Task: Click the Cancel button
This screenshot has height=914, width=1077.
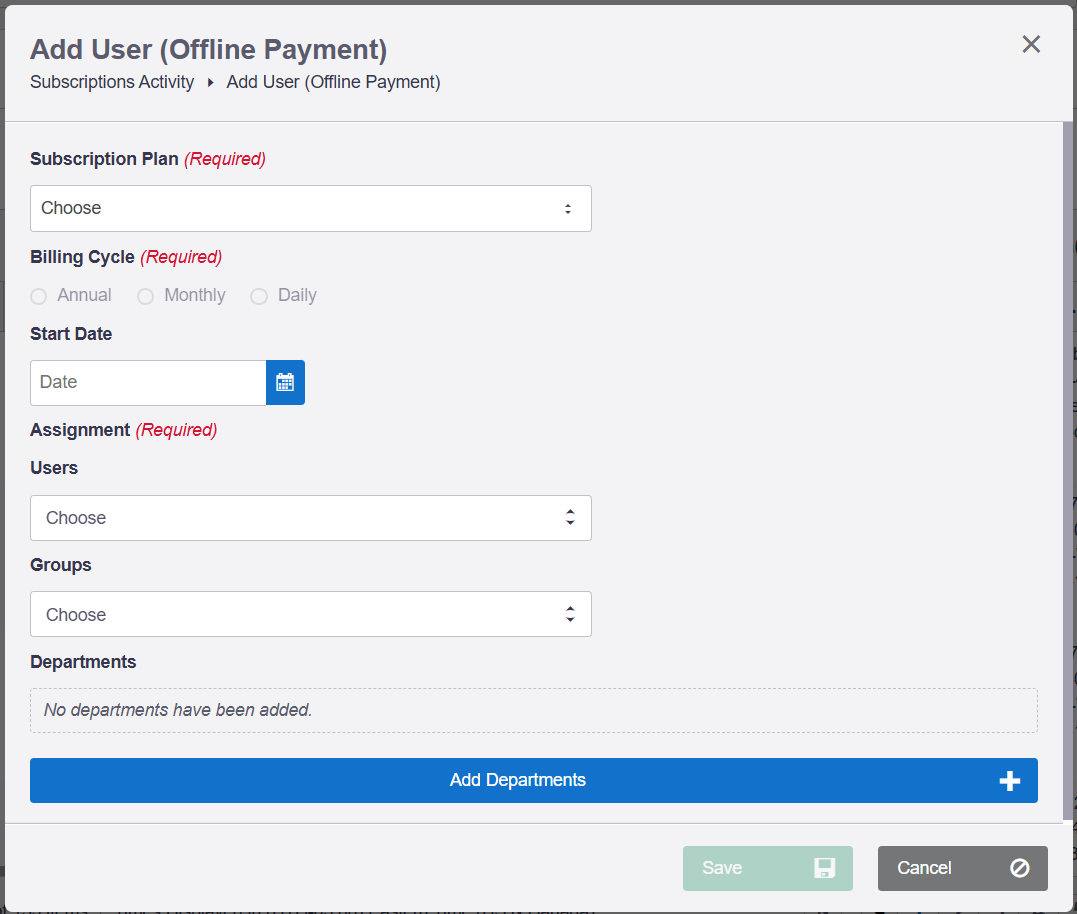Action: [962, 868]
